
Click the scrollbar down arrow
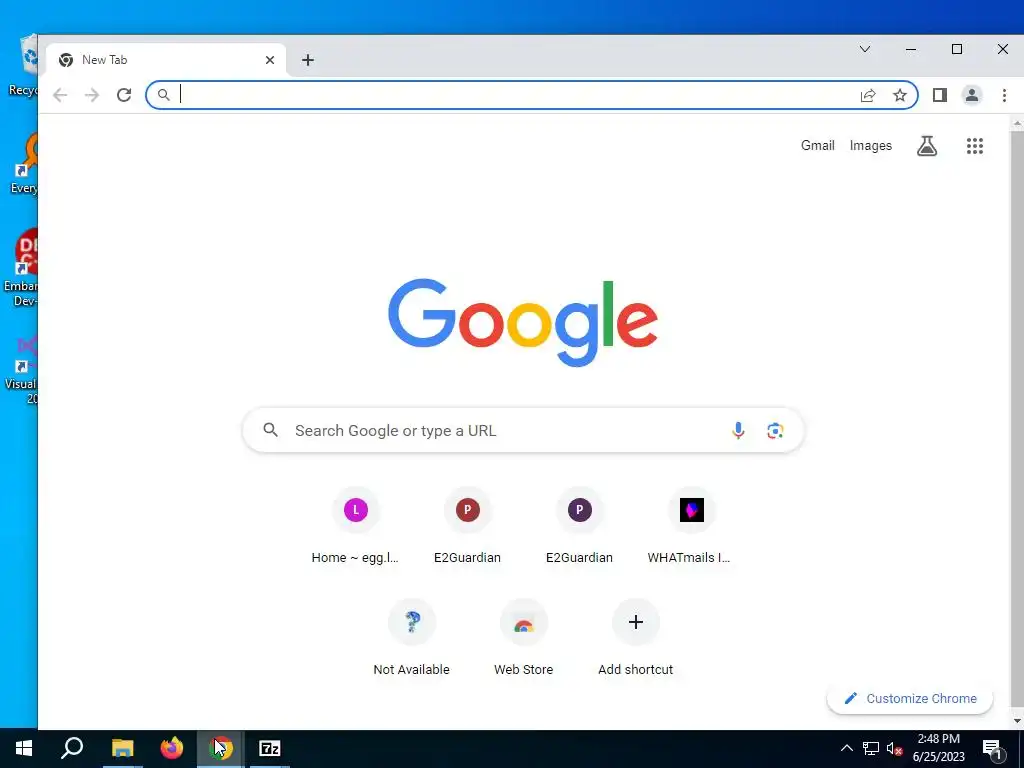coord(1017,721)
